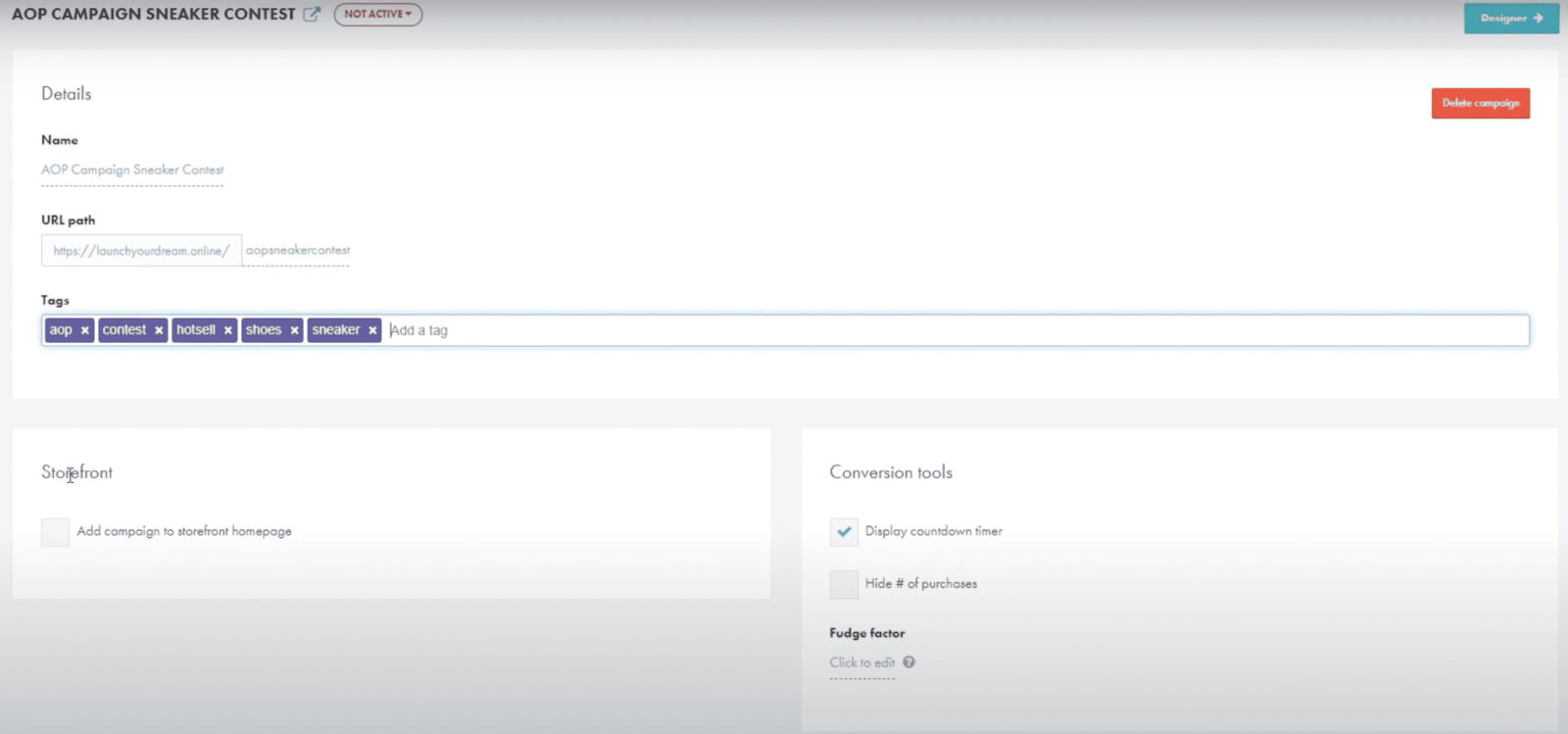Enable Add campaign to storefront homepage
Image resolution: width=1568 pixels, height=734 pixels.
pos(55,532)
